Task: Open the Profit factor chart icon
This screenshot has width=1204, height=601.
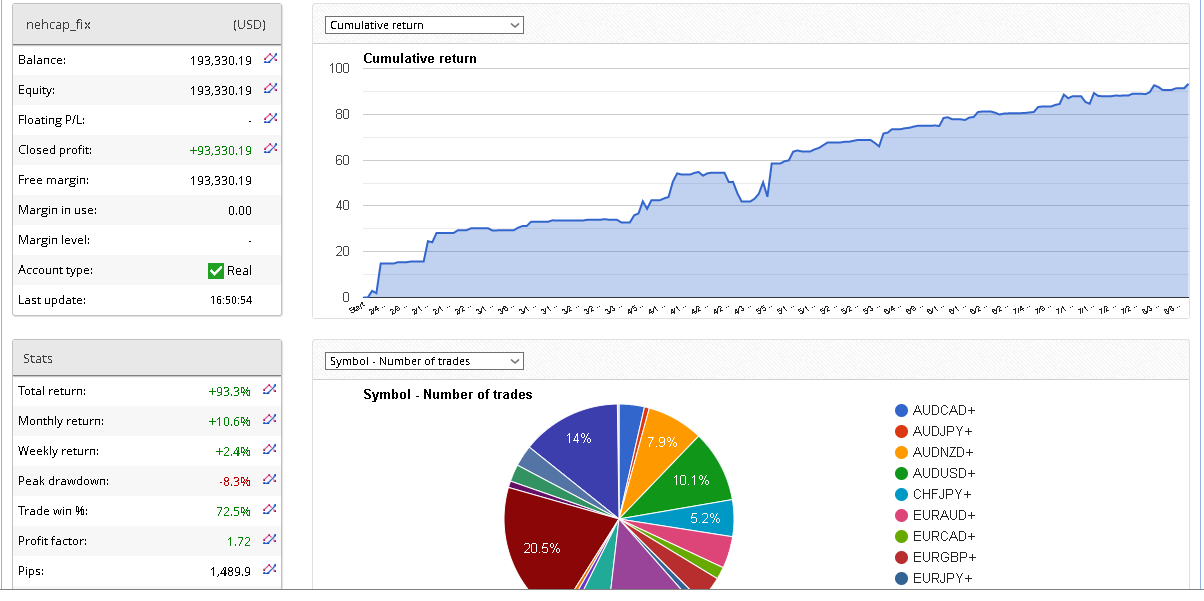Action: [270, 540]
